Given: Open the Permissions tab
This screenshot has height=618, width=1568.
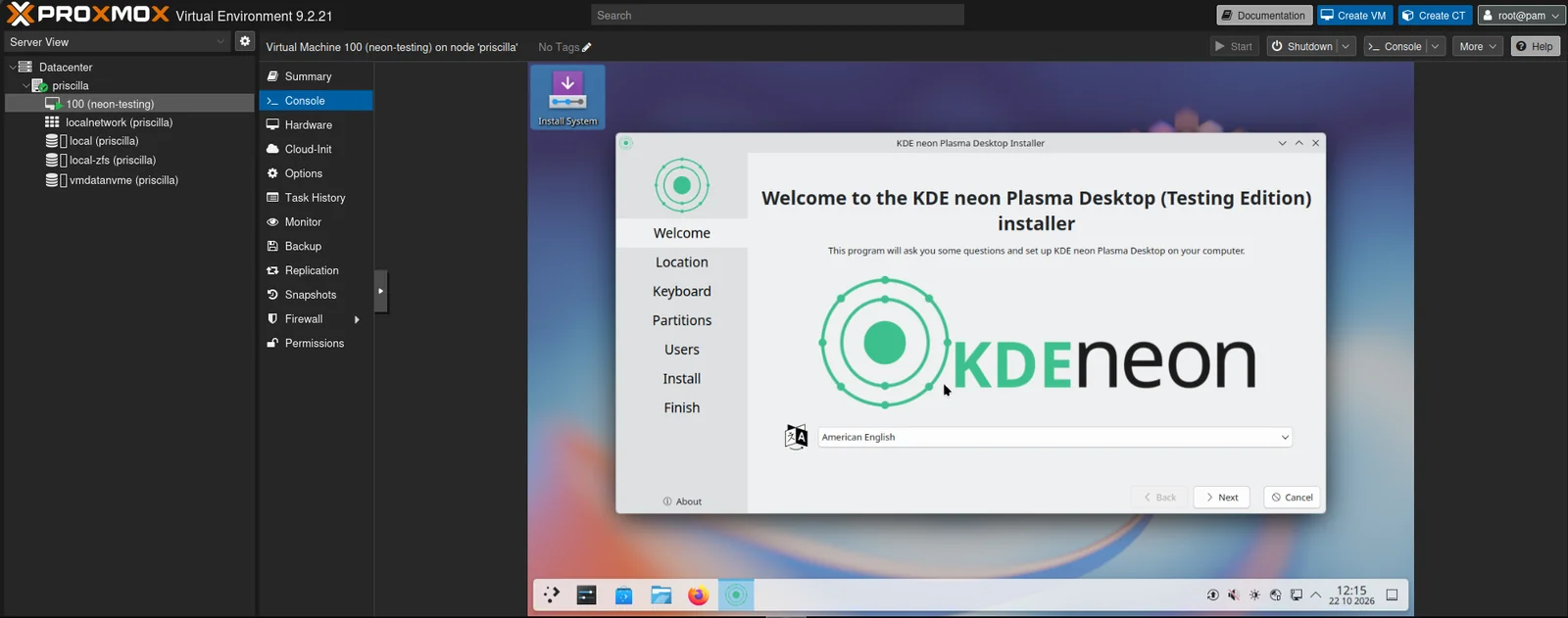Looking at the screenshot, I should coord(316,344).
